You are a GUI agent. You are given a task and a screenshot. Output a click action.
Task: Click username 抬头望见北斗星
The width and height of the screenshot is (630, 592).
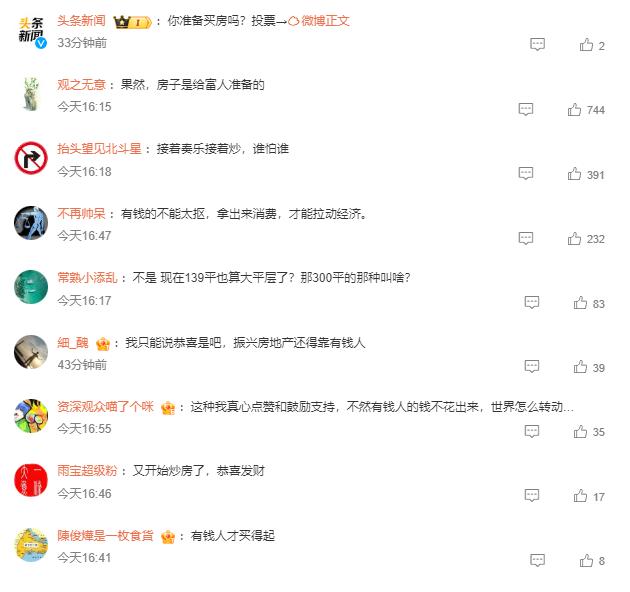(99, 149)
